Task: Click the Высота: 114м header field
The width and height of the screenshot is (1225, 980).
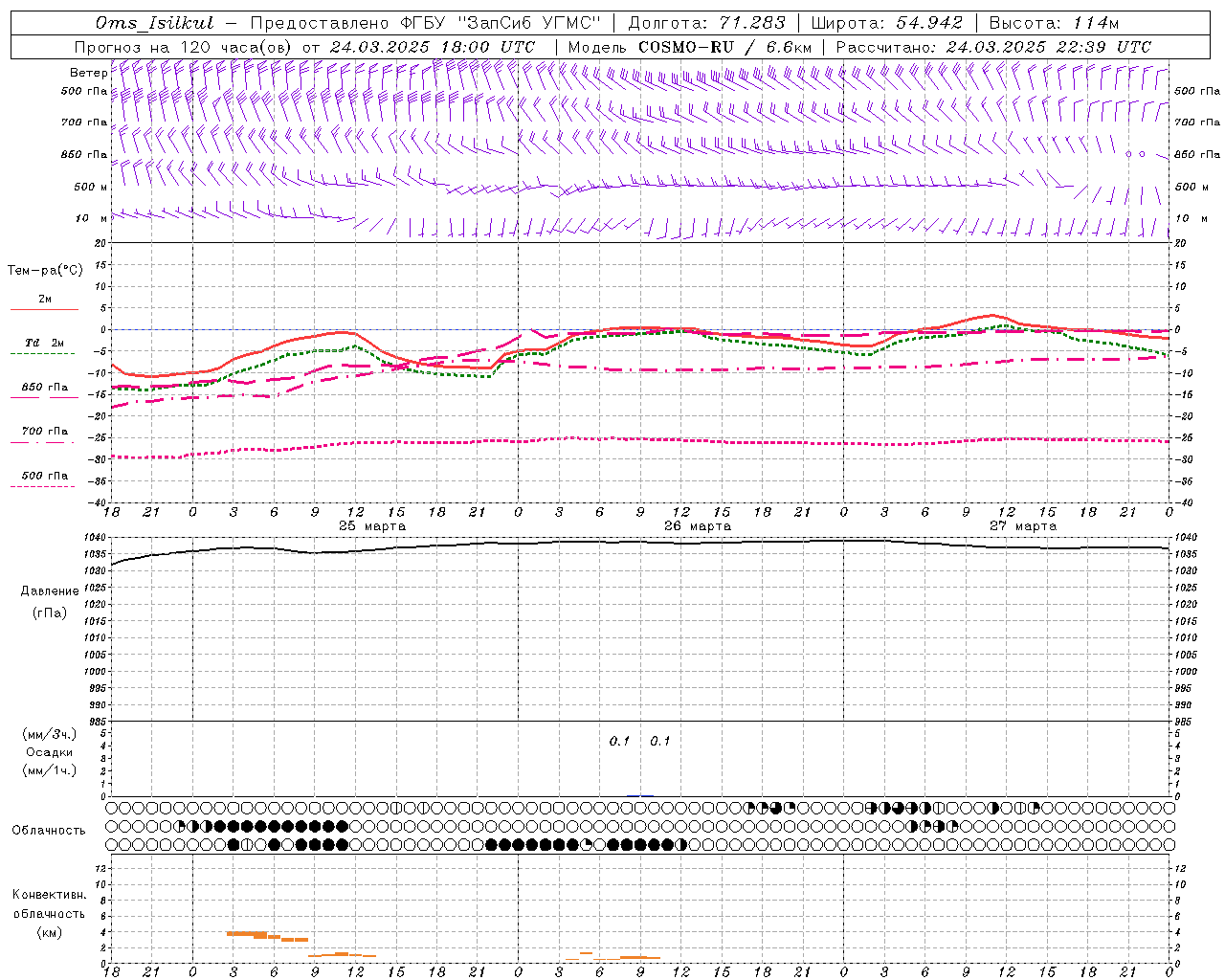Action: tap(1053, 23)
